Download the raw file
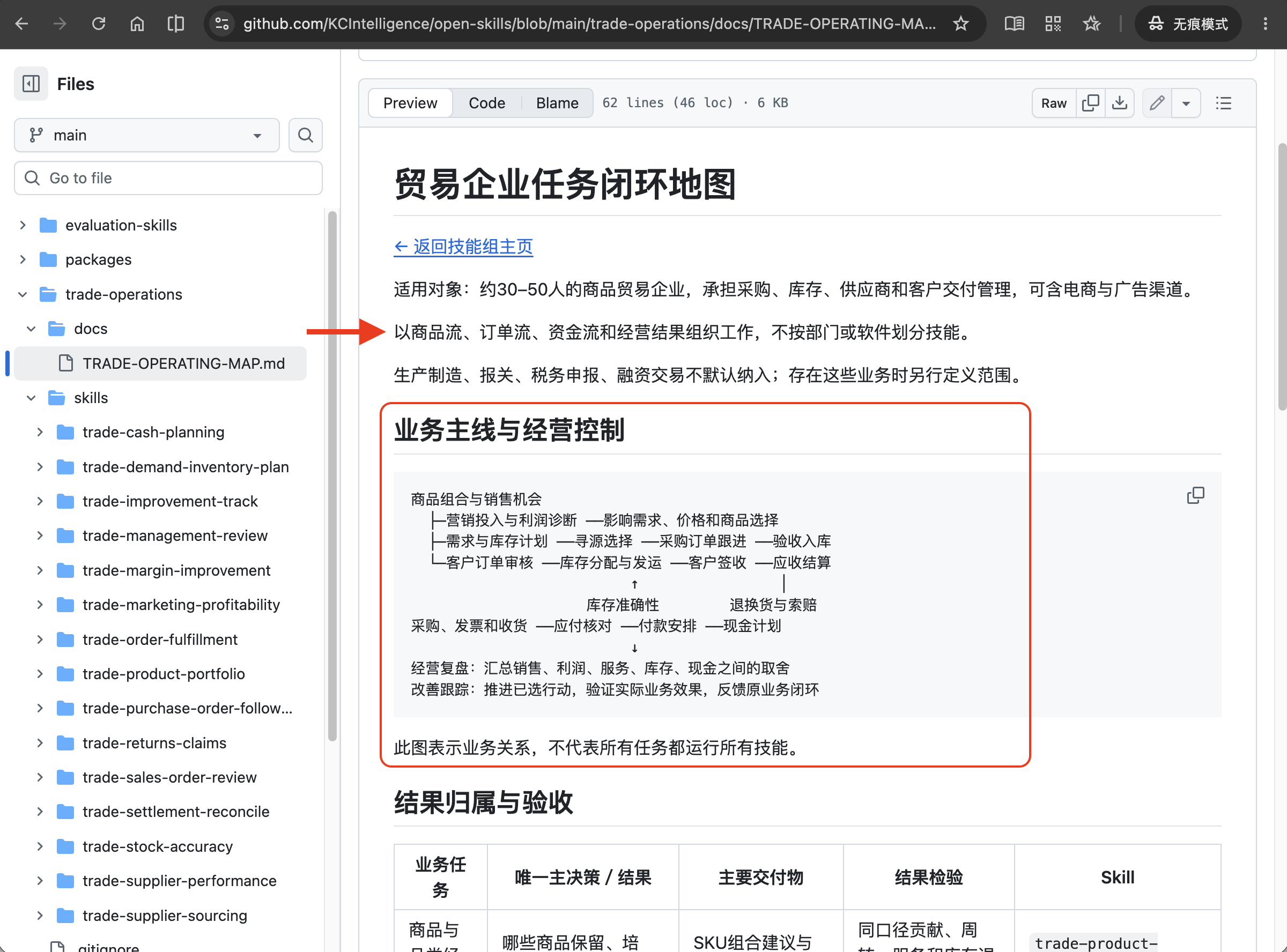 tap(1119, 103)
